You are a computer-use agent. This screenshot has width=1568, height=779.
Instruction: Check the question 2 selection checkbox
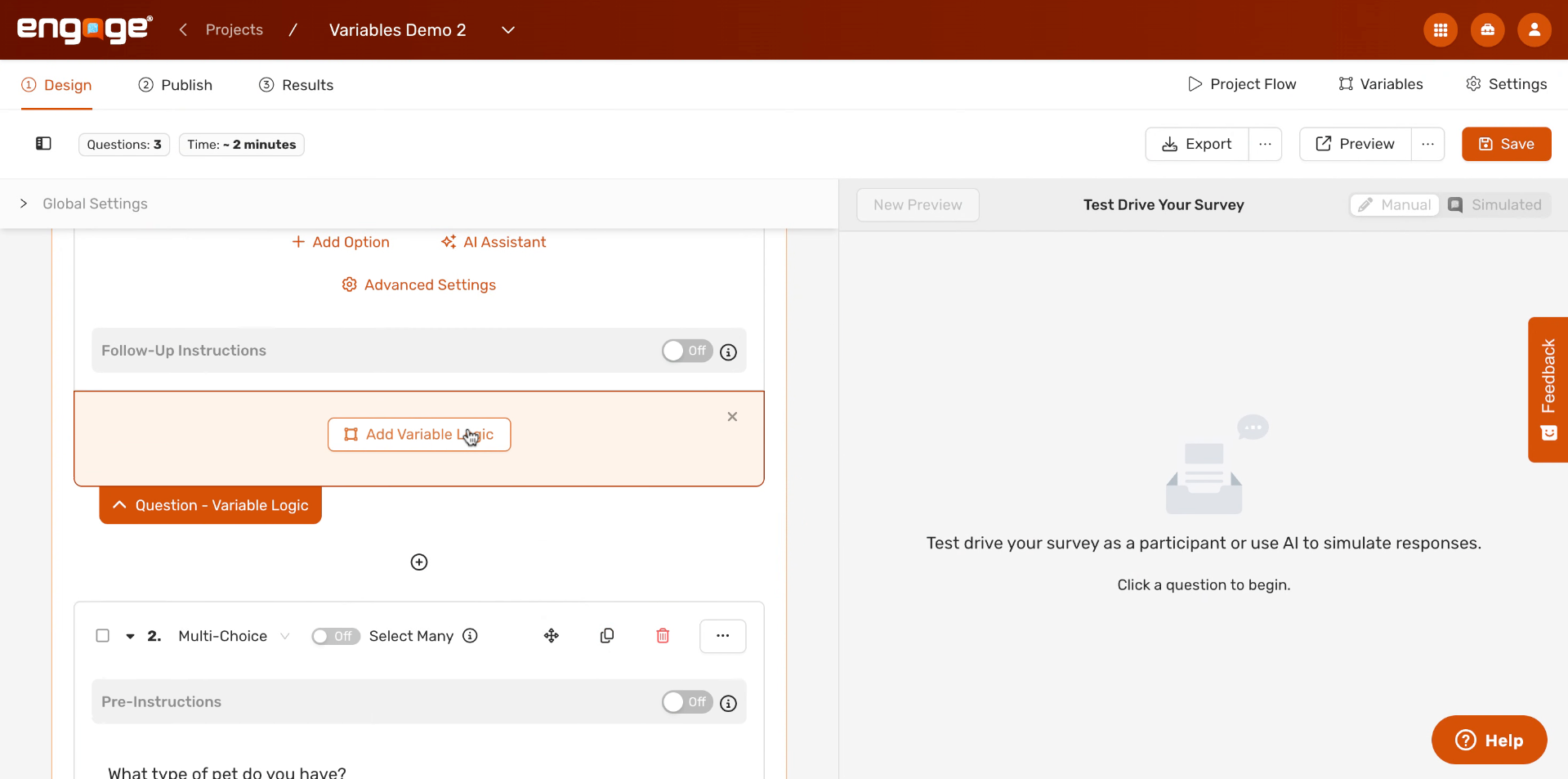coord(103,635)
